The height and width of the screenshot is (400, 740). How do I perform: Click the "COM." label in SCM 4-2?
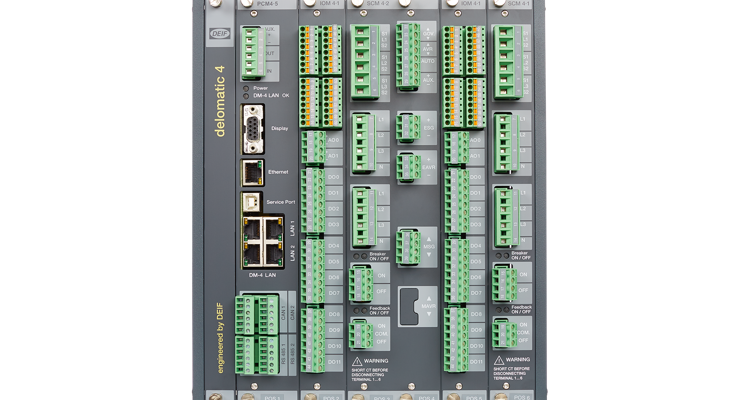(x=381, y=334)
